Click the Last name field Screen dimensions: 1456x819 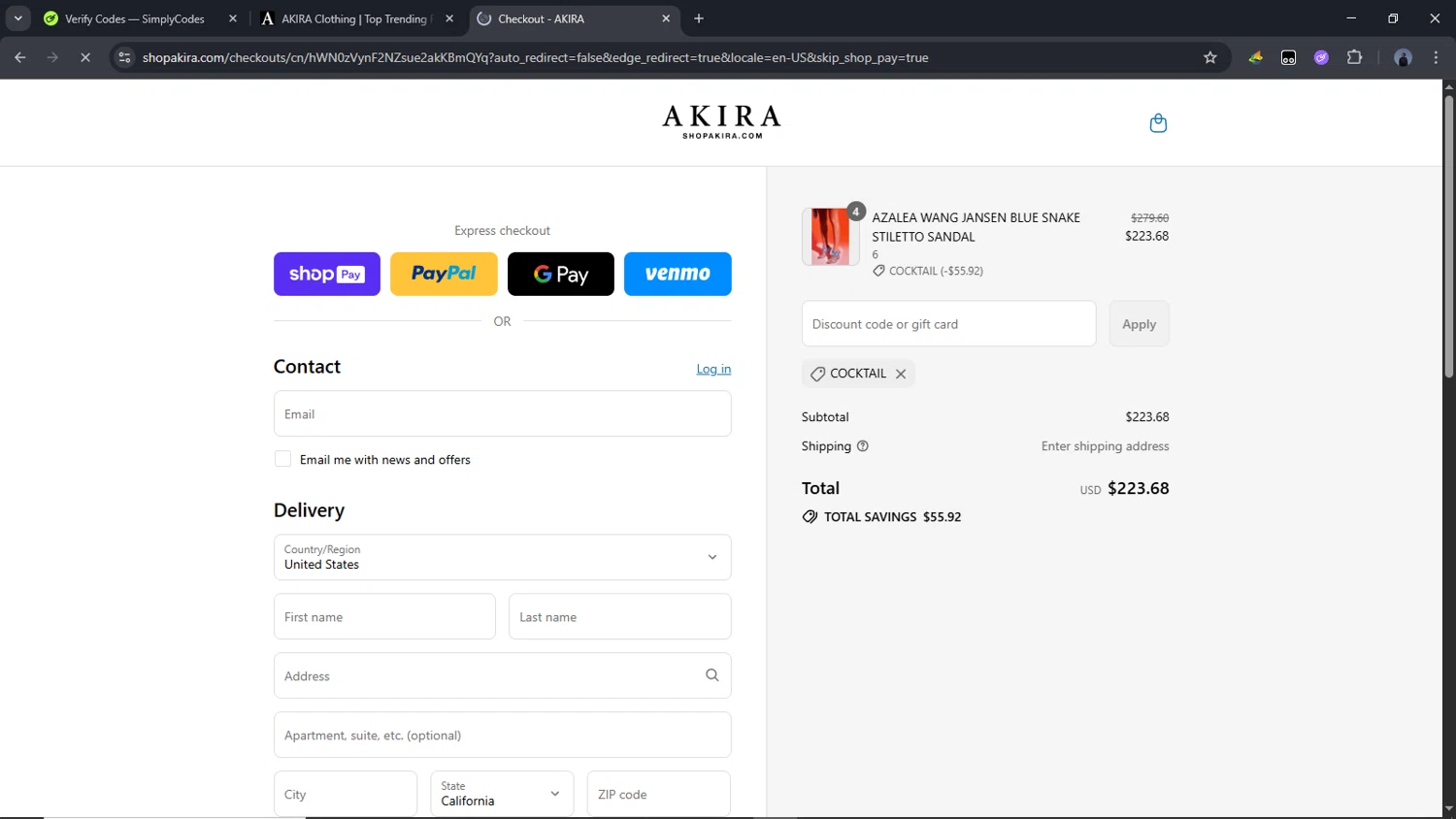point(619,616)
